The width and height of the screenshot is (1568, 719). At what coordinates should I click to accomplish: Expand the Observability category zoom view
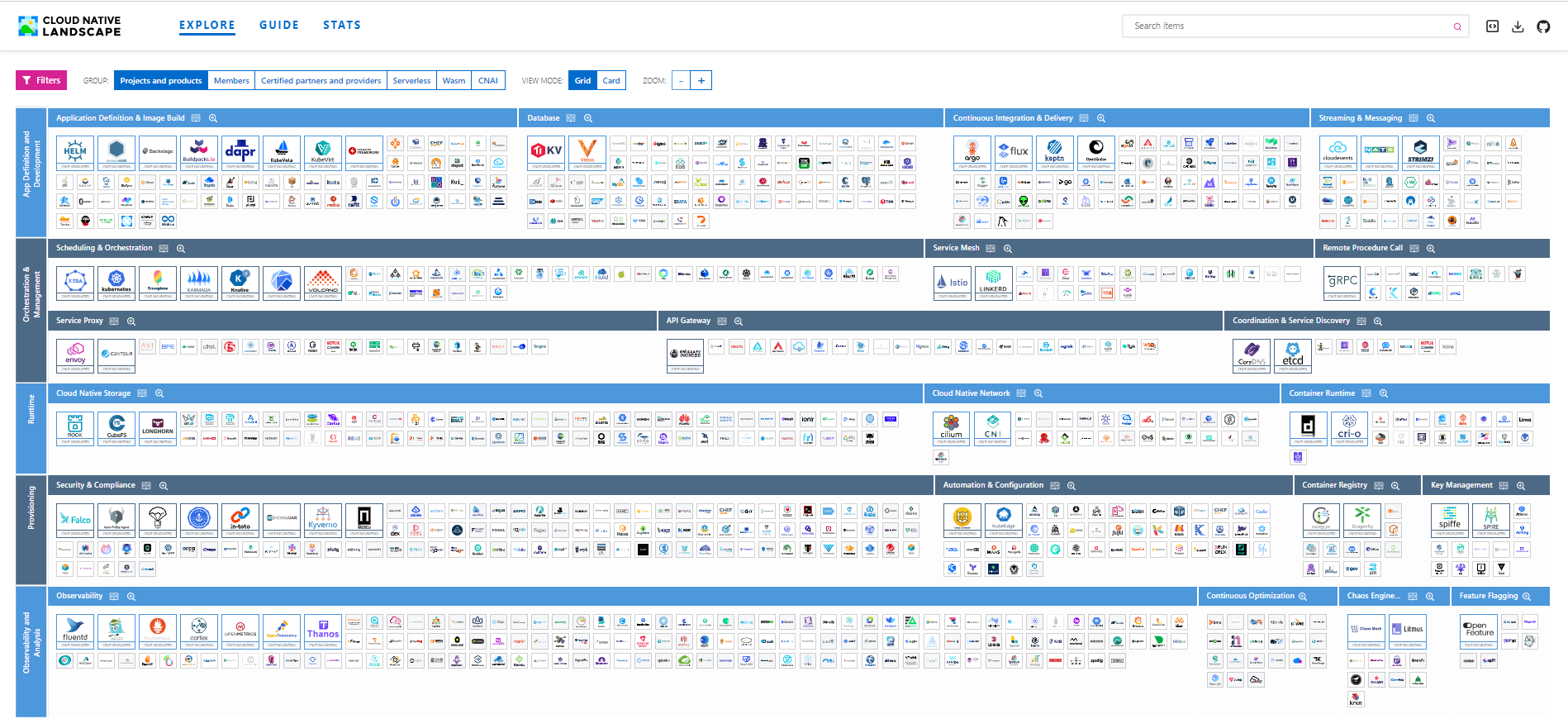pyautogui.click(x=131, y=597)
